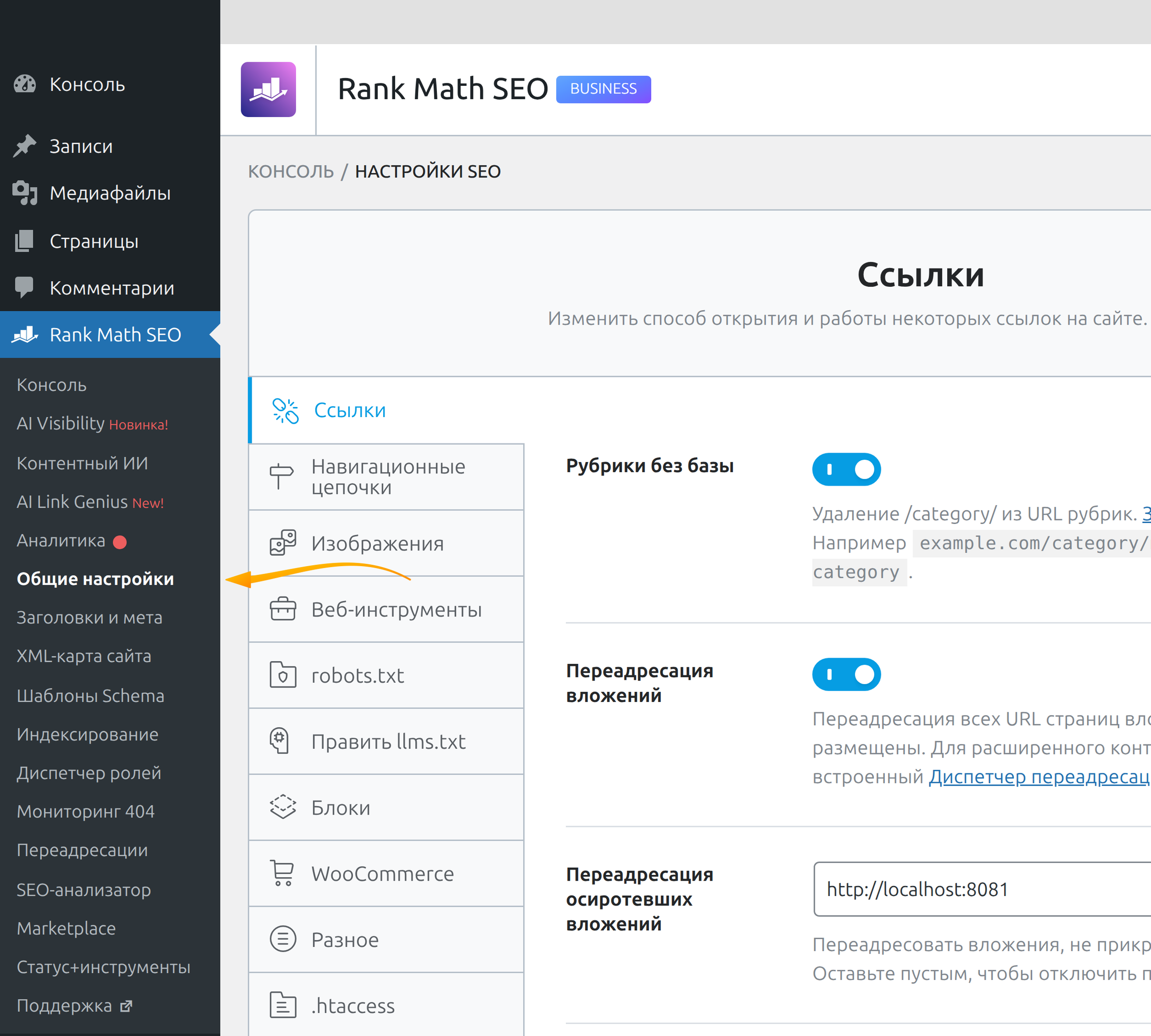Click the robots.txt folder icon

[x=283, y=675]
